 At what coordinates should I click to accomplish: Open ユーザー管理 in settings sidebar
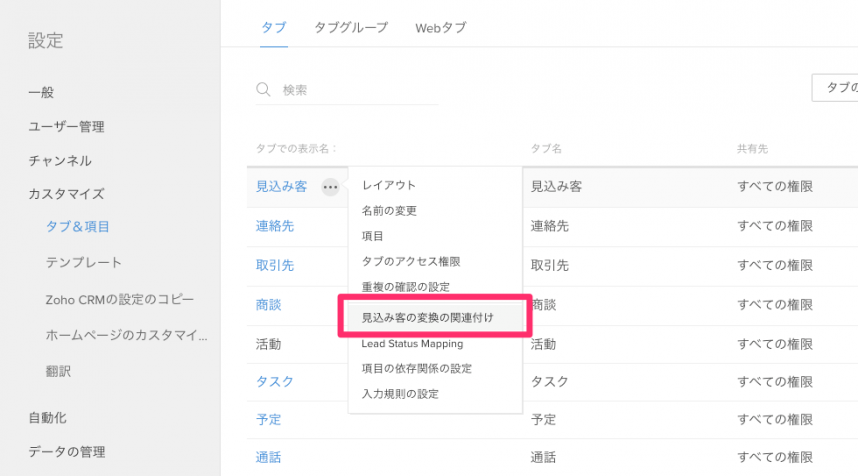point(66,127)
